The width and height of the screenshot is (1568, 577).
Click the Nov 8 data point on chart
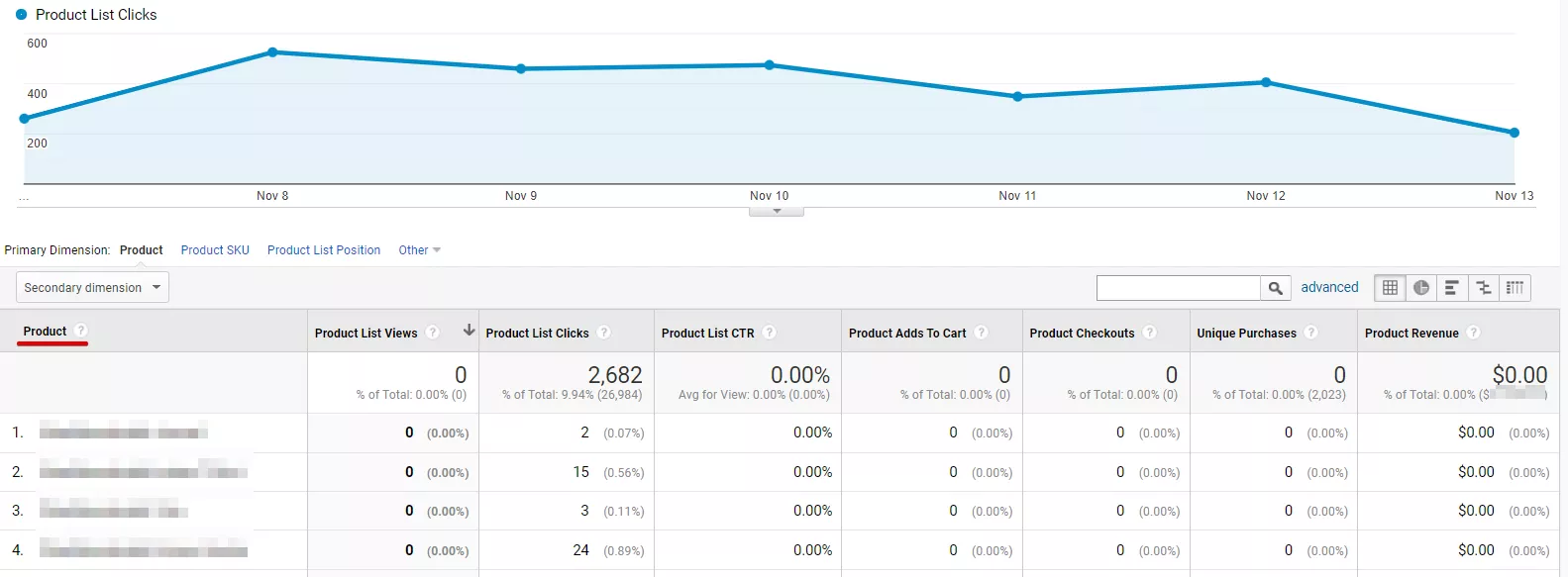[x=272, y=52]
